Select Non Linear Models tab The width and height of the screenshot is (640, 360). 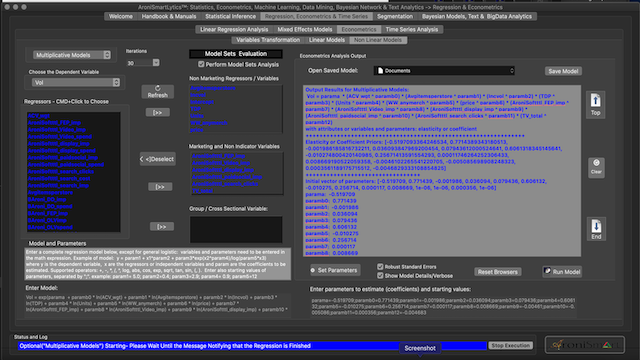pyautogui.click(x=378, y=40)
